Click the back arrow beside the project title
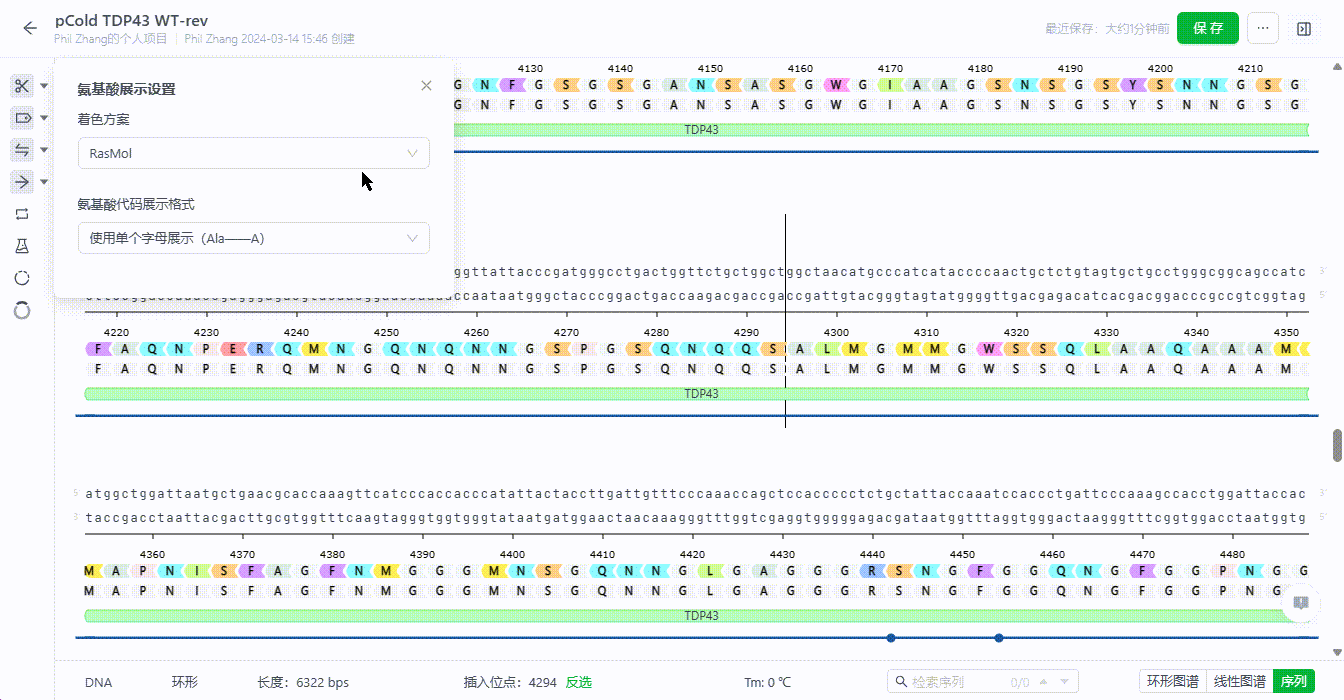 pos(30,28)
